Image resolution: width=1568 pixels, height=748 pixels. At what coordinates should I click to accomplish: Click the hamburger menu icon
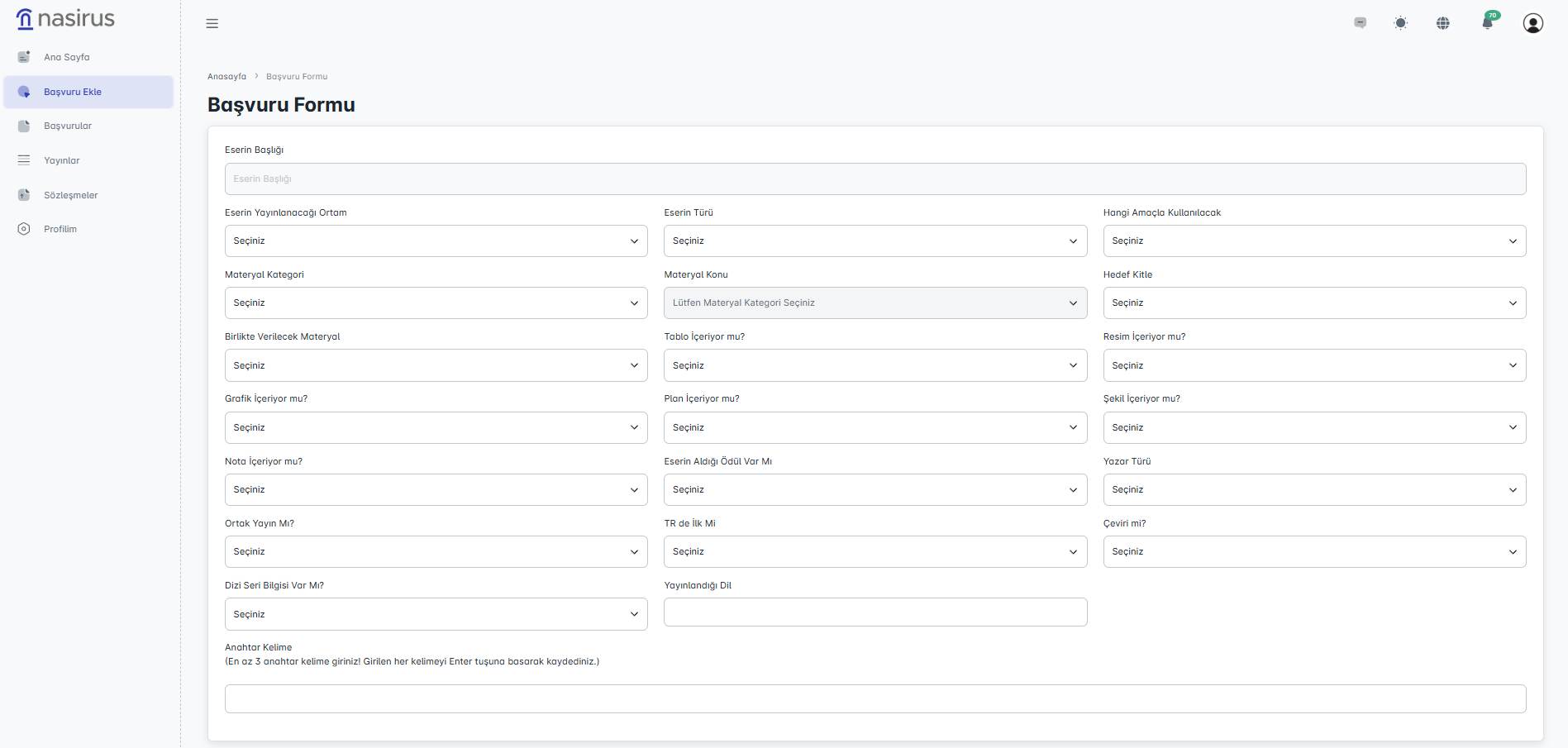click(212, 24)
